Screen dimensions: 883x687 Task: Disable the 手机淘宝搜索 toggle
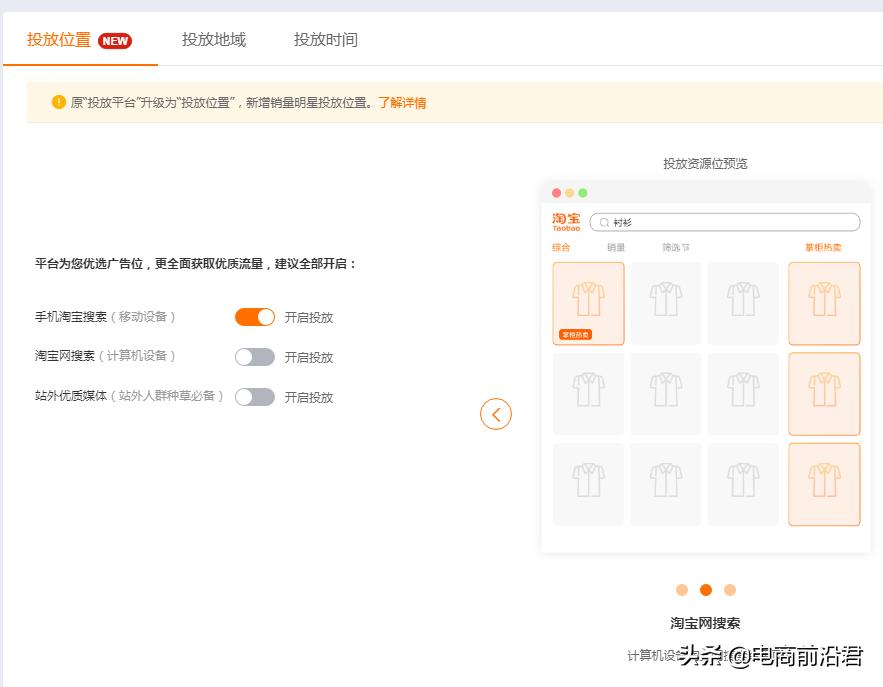click(256, 316)
